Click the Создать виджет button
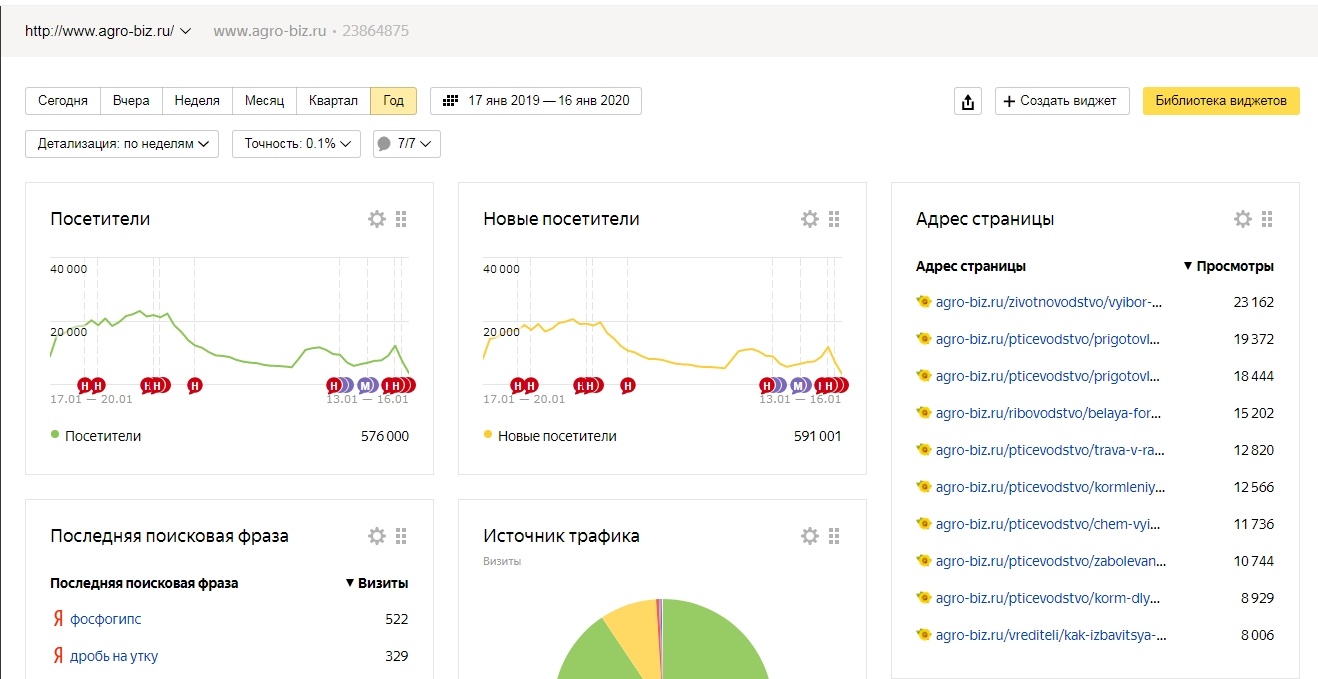The width and height of the screenshot is (1318, 679). [1062, 101]
